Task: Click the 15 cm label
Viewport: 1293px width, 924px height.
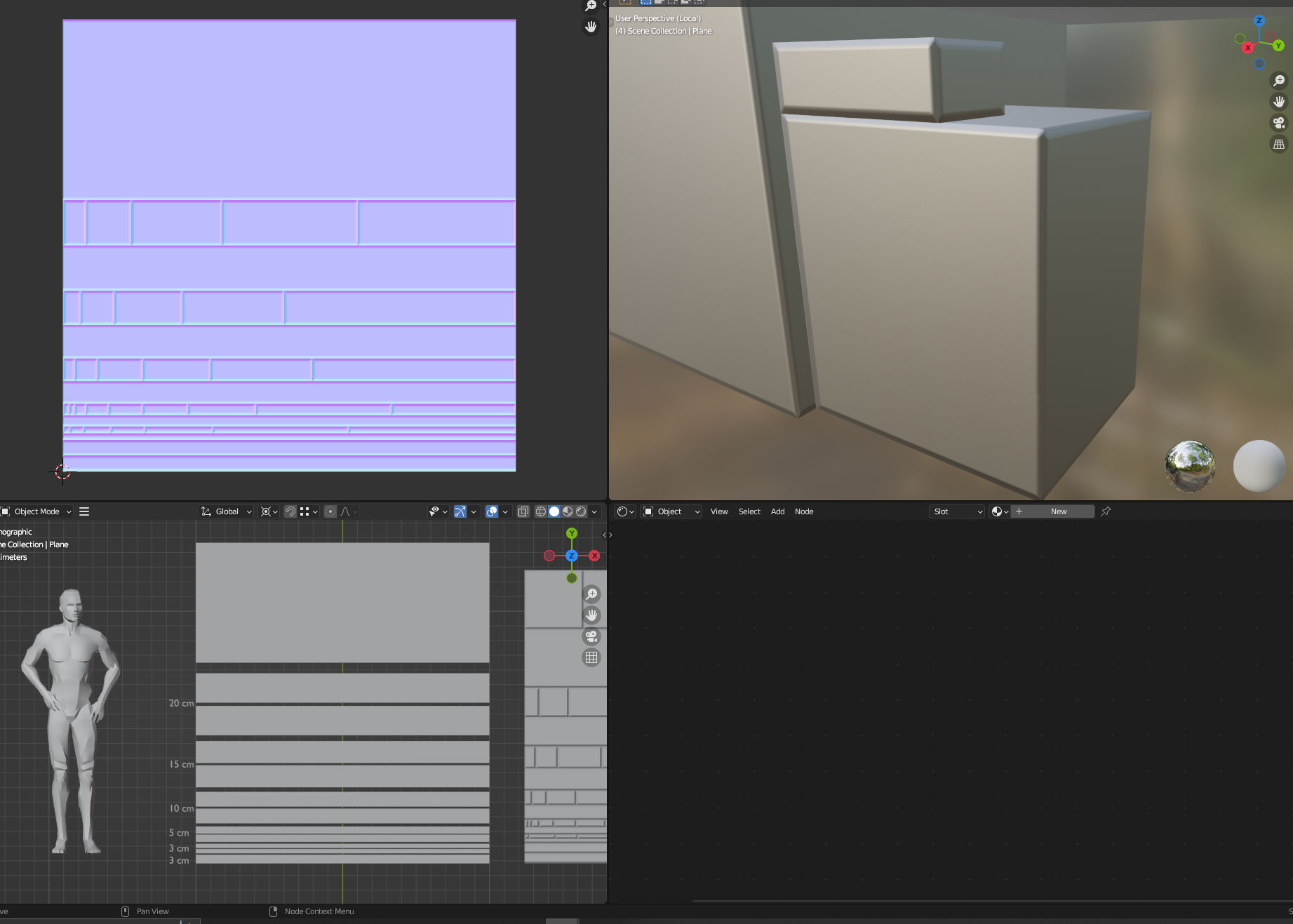Action: coord(181,764)
